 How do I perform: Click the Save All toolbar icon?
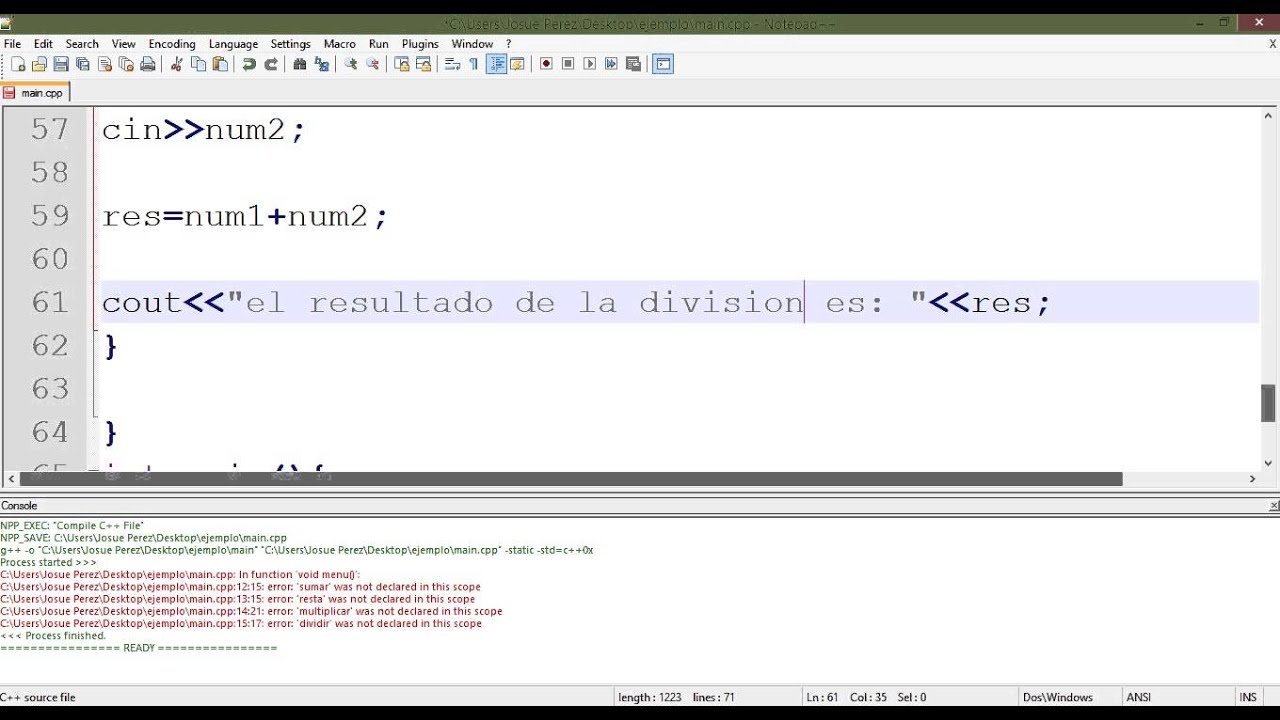pos(83,64)
